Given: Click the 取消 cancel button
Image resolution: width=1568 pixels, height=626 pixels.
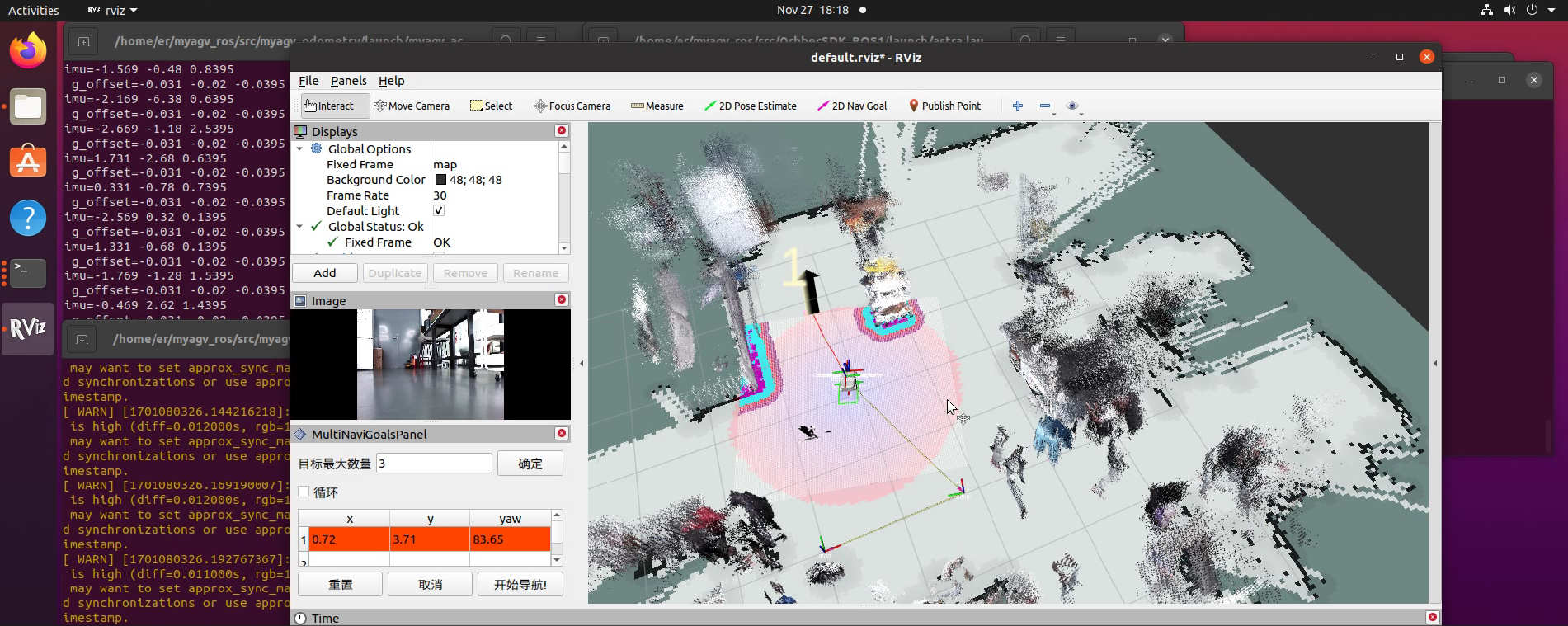Looking at the screenshot, I should [430, 584].
